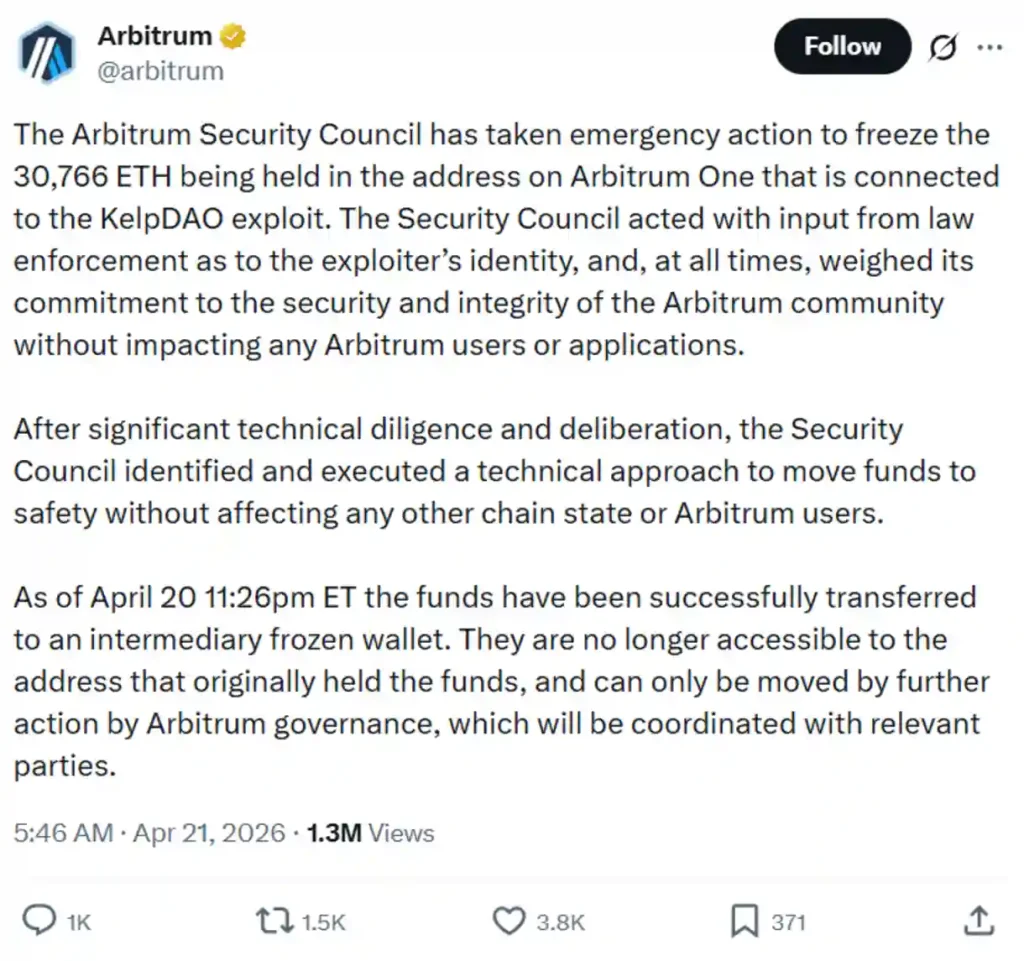
Task: Click the Arbitrum display name
Action: 155,35
